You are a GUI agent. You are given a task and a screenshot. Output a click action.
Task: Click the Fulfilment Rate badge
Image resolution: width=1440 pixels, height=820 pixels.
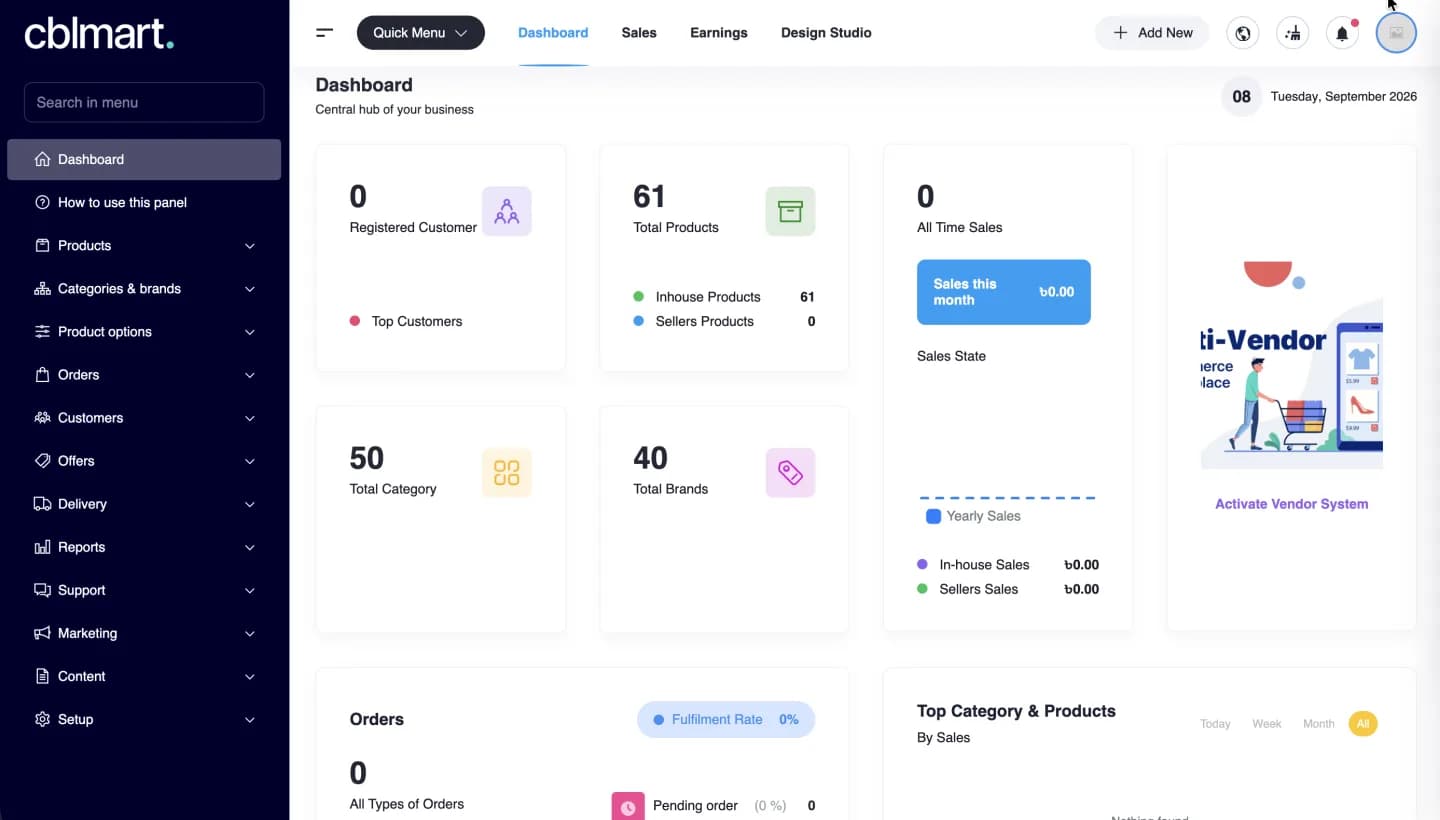tap(726, 720)
